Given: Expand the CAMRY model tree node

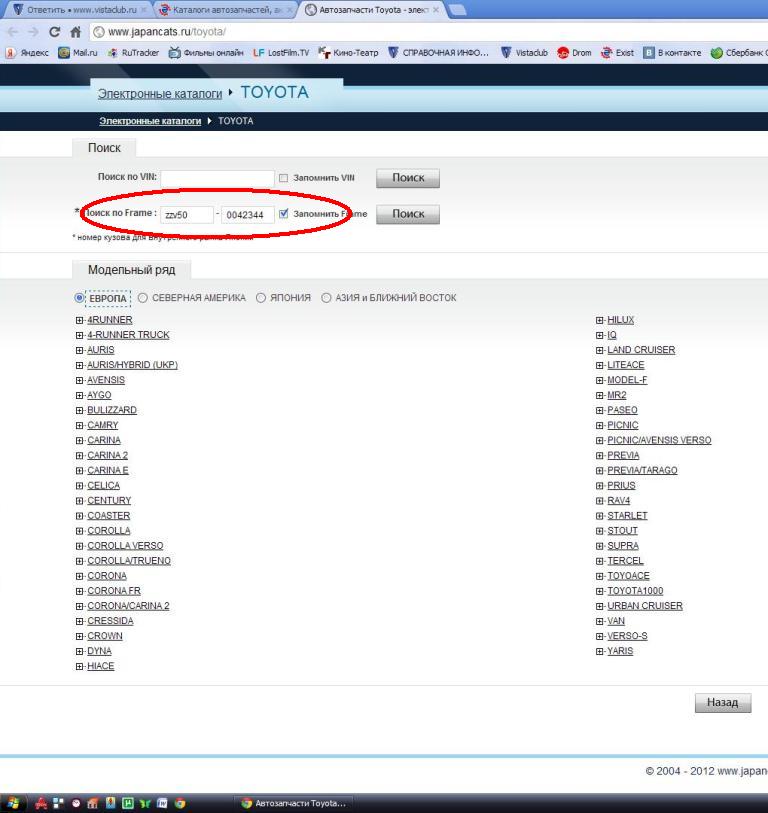Looking at the screenshot, I should point(80,426).
